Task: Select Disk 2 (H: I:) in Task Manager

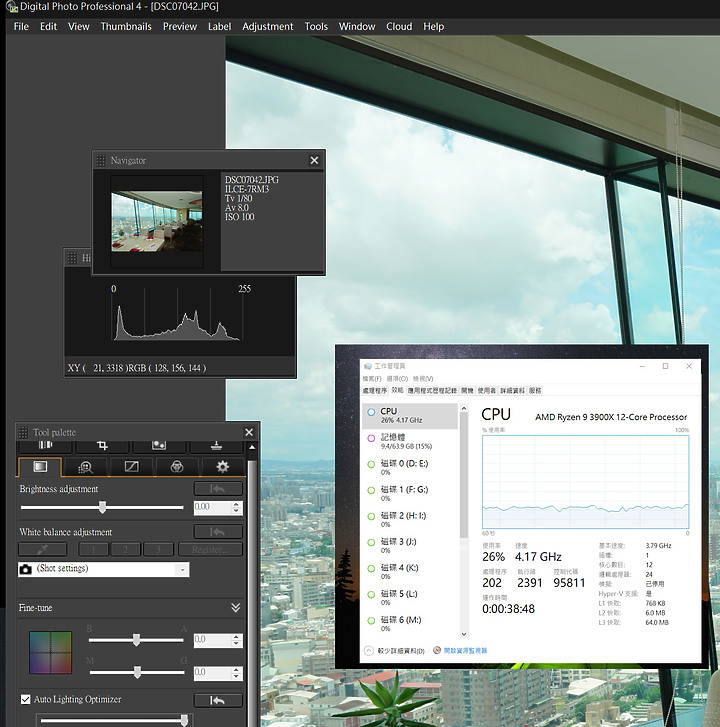Action: 409,519
